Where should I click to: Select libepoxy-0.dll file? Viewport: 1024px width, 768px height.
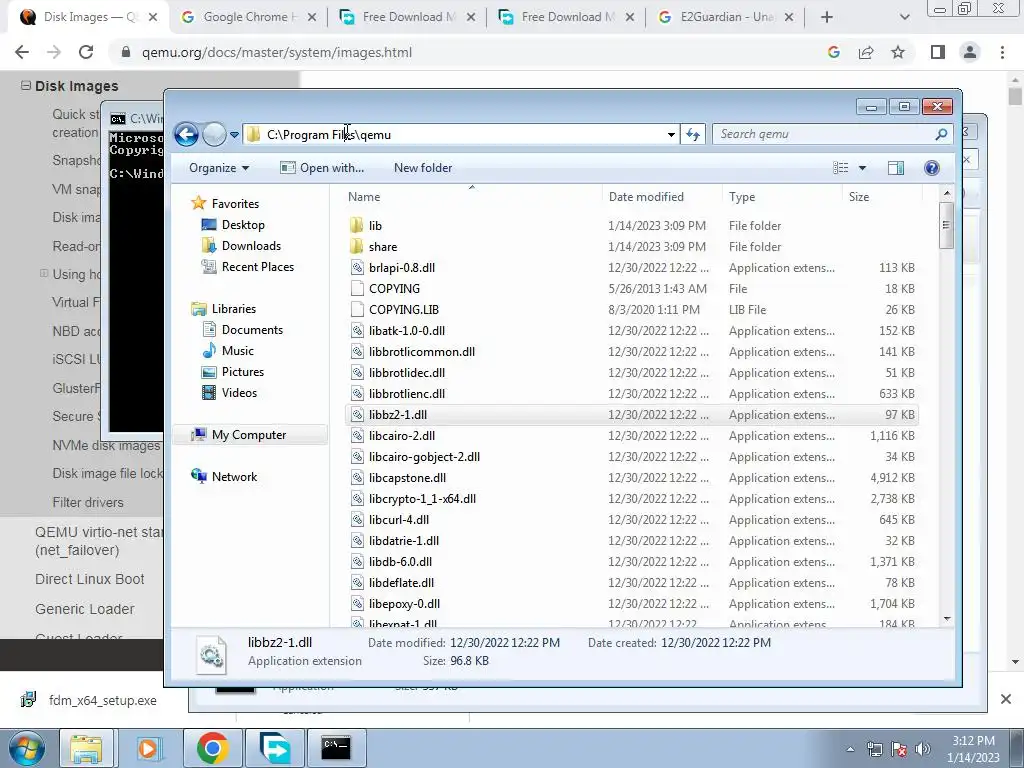tap(404, 603)
